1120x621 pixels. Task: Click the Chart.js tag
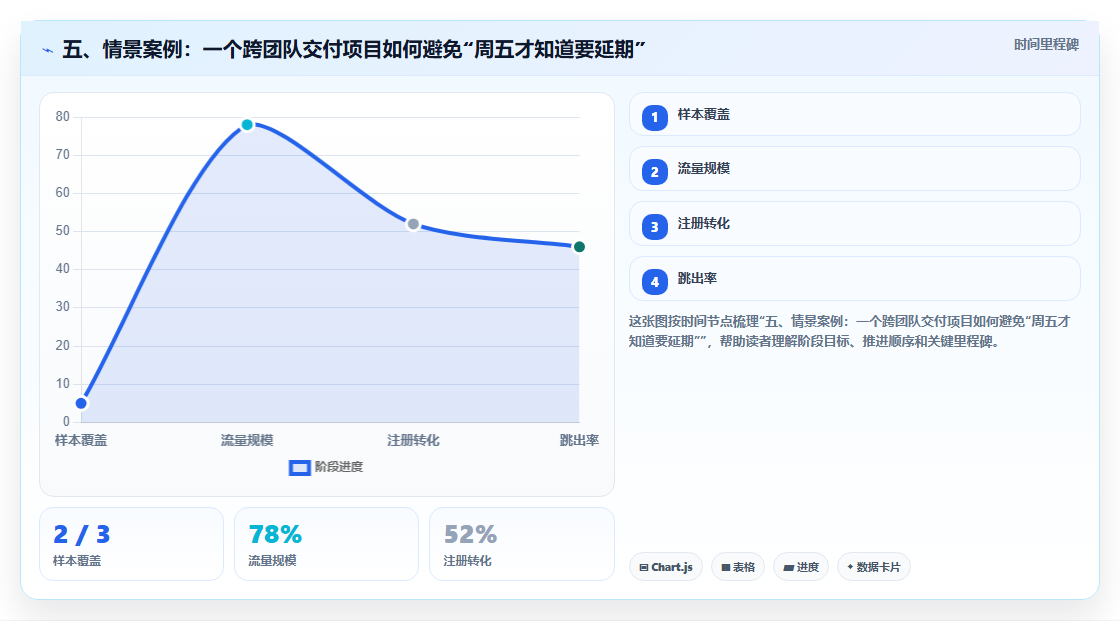click(x=666, y=567)
